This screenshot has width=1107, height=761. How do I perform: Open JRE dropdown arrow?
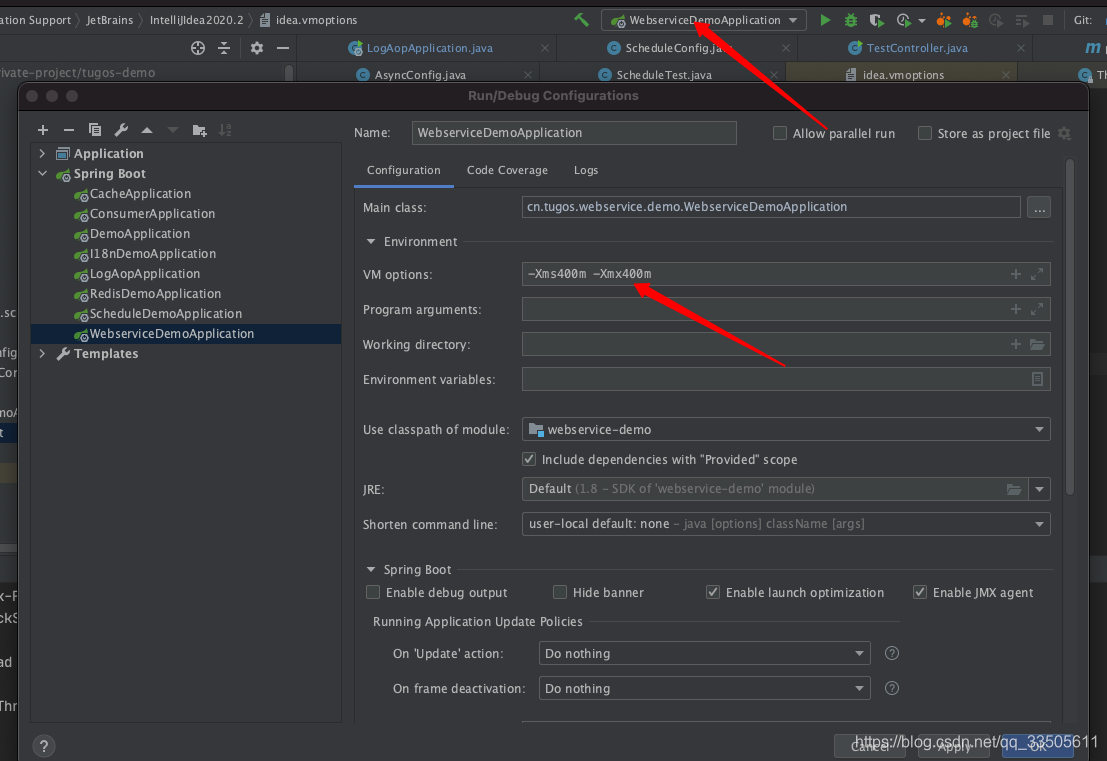[1039, 489]
